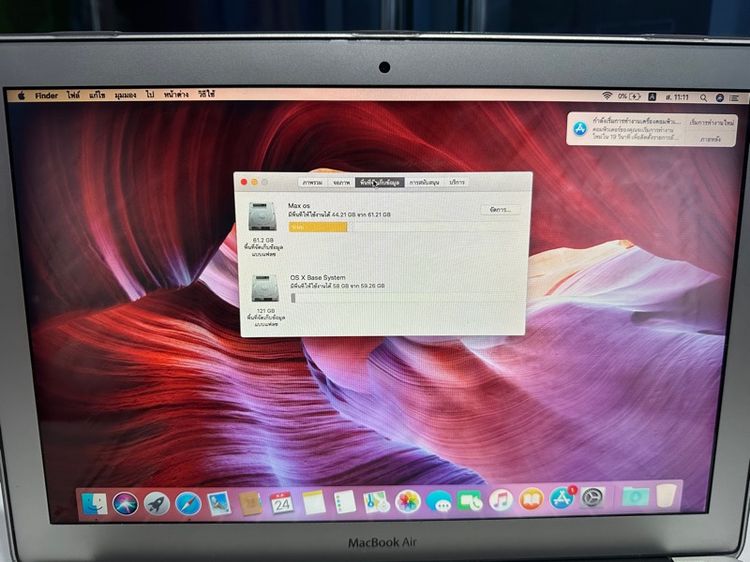Switch to the บริการ (Service) tab

coord(457,183)
